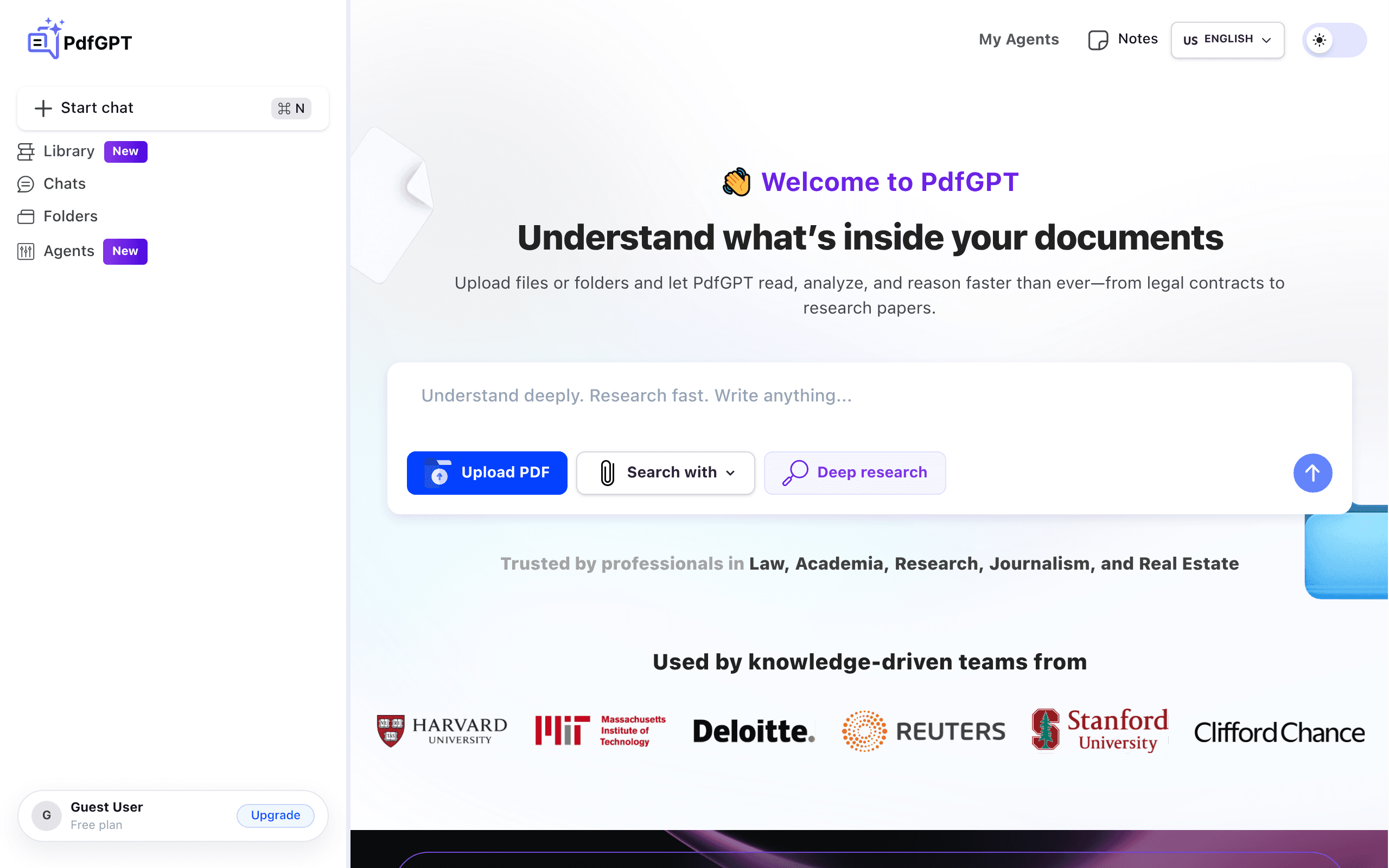Click the G avatar of Guest User
This screenshot has width=1389, height=868.
(47, 816)
